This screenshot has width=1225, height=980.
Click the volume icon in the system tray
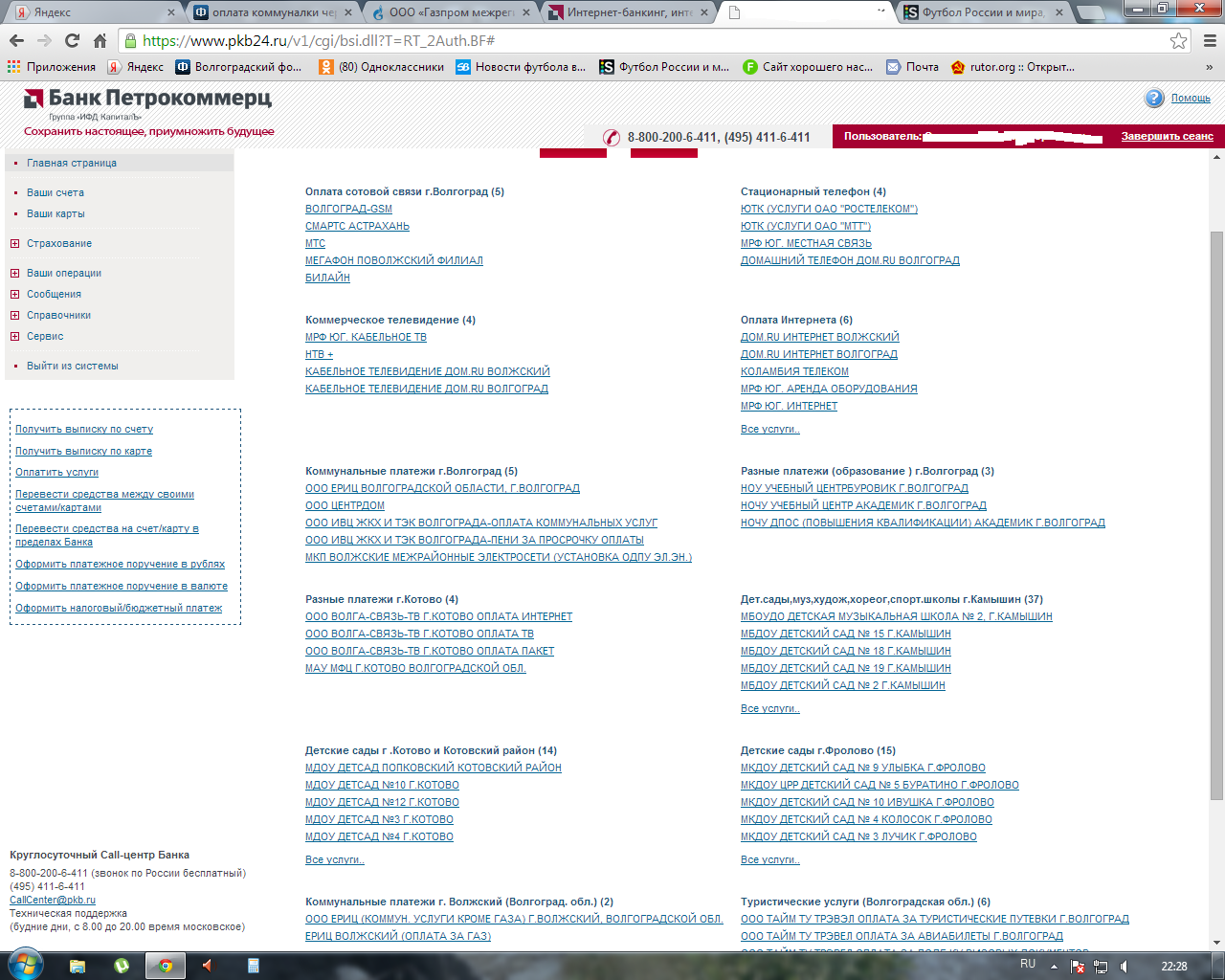pyautogui.click(x=1124, y=967)
